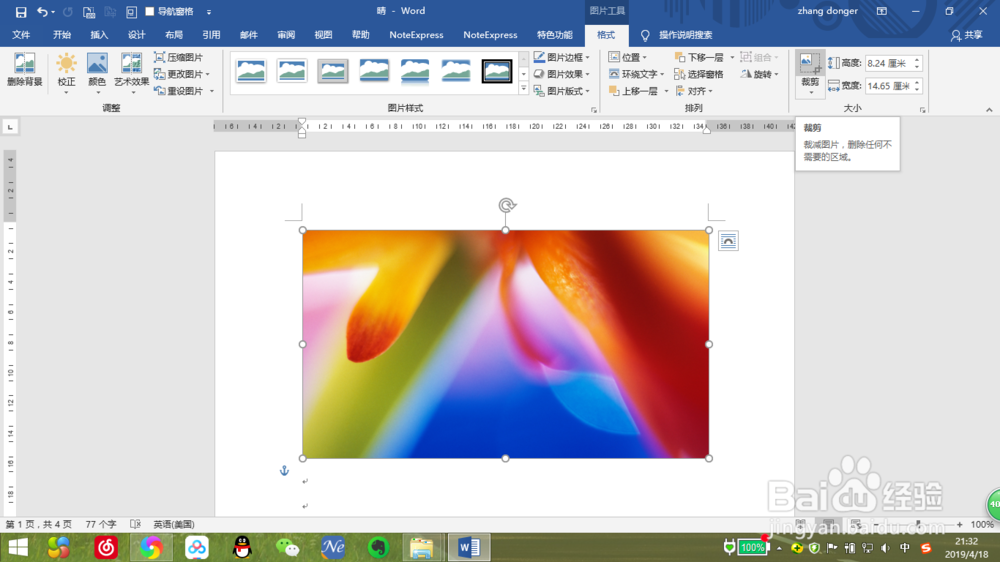This screenshot has width=1000, height=562.
Task: Click the Tell Me search box (操作说明搜索)
Action: click(685, 35)
